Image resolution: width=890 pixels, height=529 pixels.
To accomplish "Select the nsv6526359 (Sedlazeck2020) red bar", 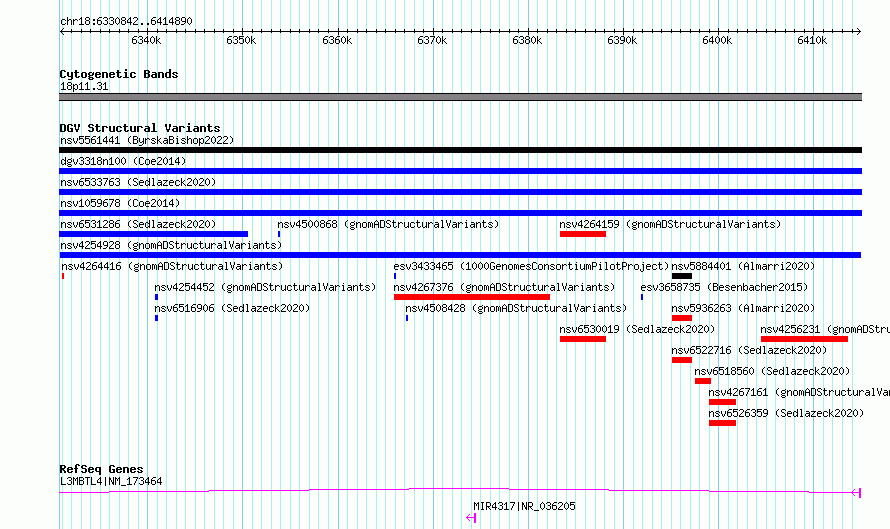I will (x=722, y=423).
